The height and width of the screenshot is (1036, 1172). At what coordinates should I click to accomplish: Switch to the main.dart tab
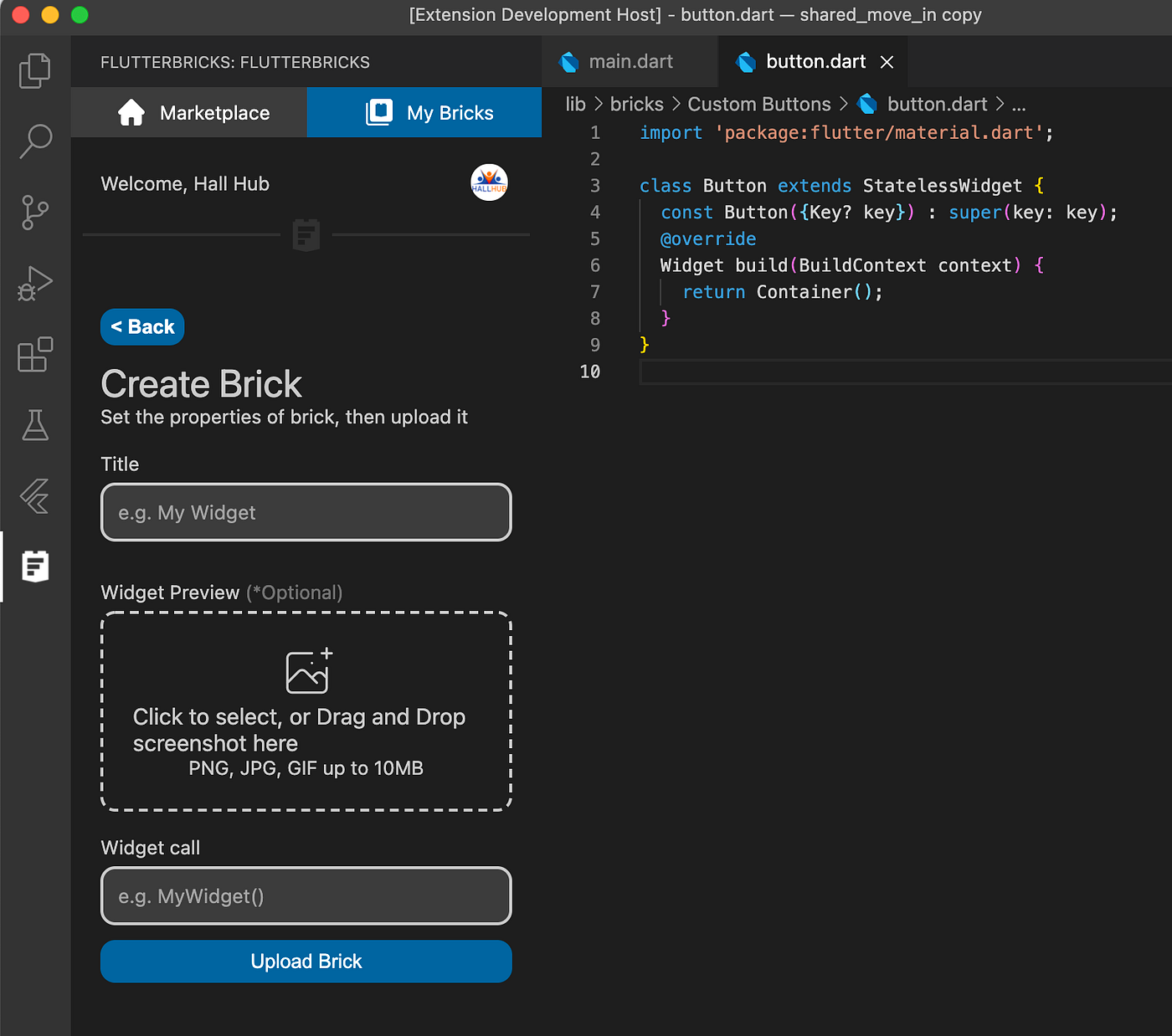[630, 61]
